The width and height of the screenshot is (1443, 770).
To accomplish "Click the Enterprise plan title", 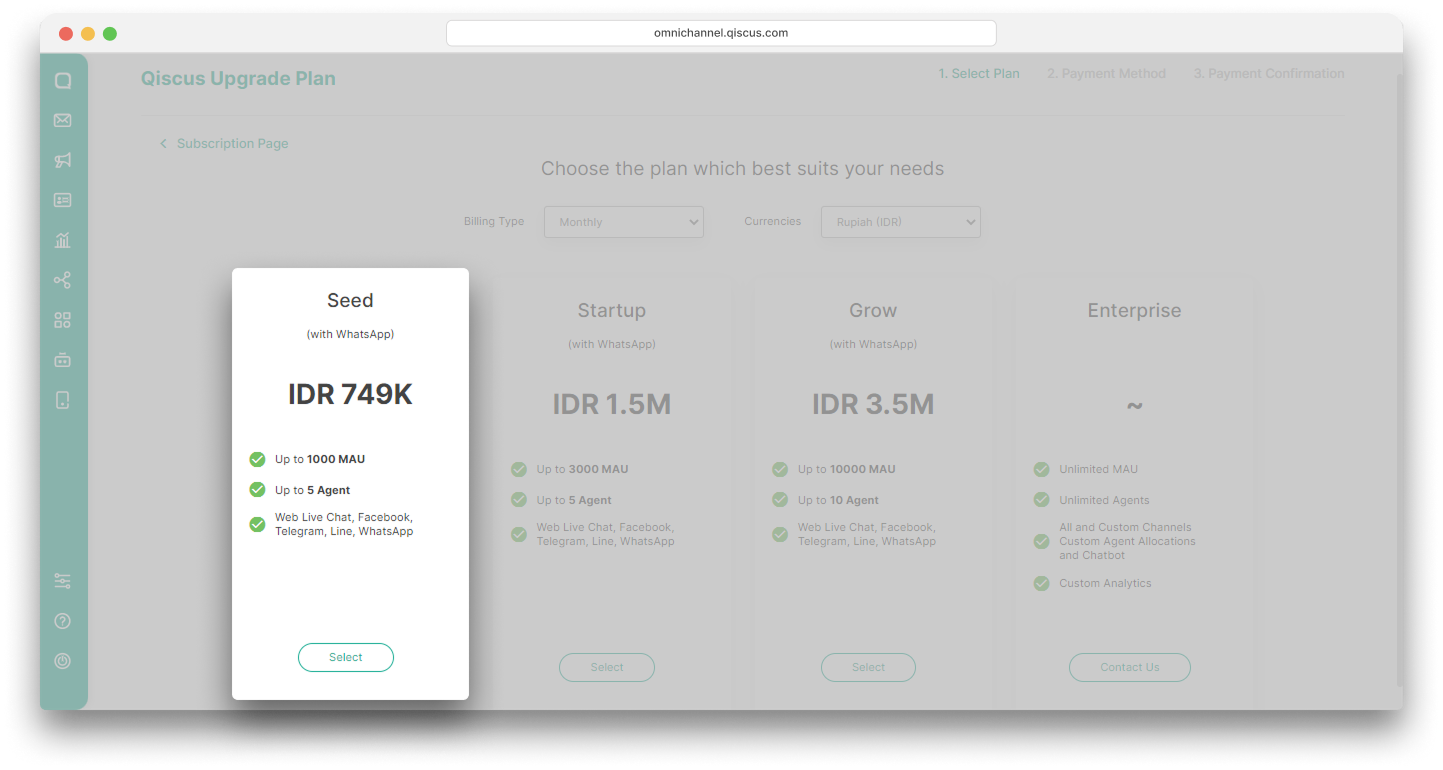I will tap(1134, 310).
